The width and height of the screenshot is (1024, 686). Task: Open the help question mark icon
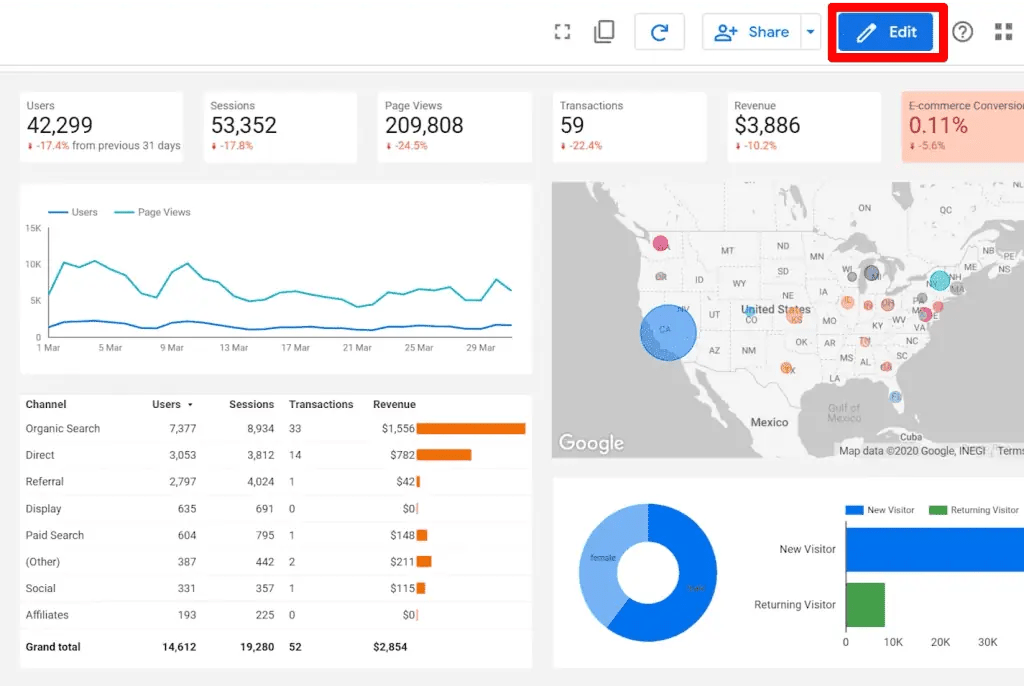coord(962,31)
